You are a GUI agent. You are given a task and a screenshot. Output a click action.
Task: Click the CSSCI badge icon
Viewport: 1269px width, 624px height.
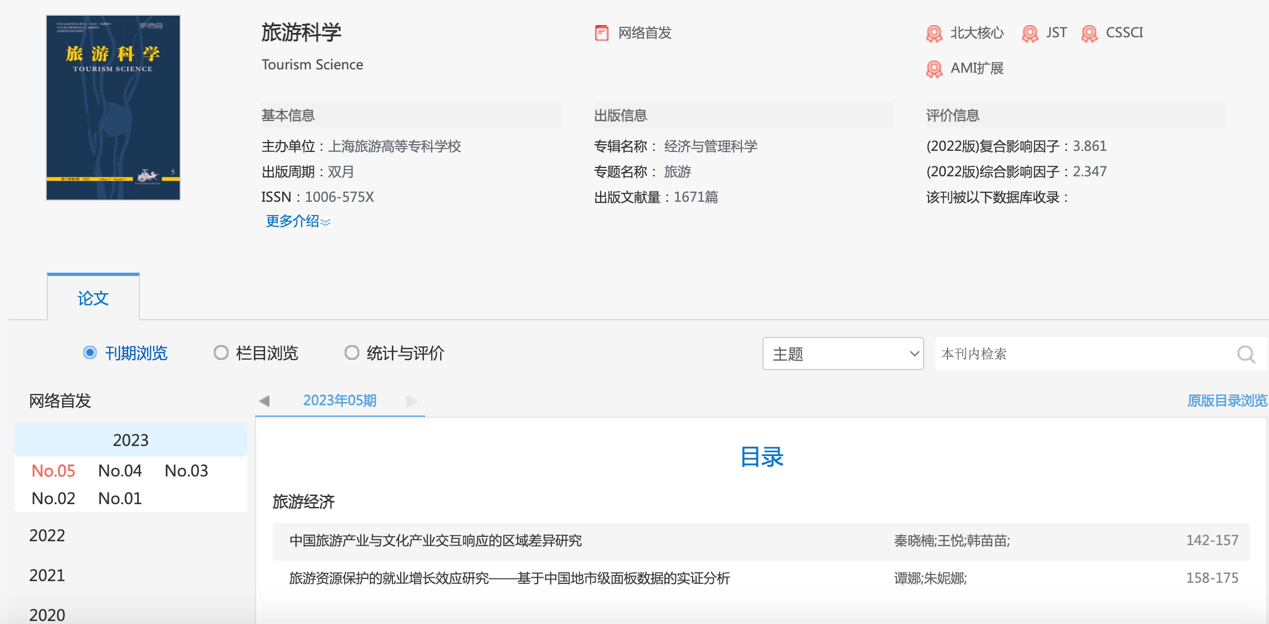pos(1089,34)
